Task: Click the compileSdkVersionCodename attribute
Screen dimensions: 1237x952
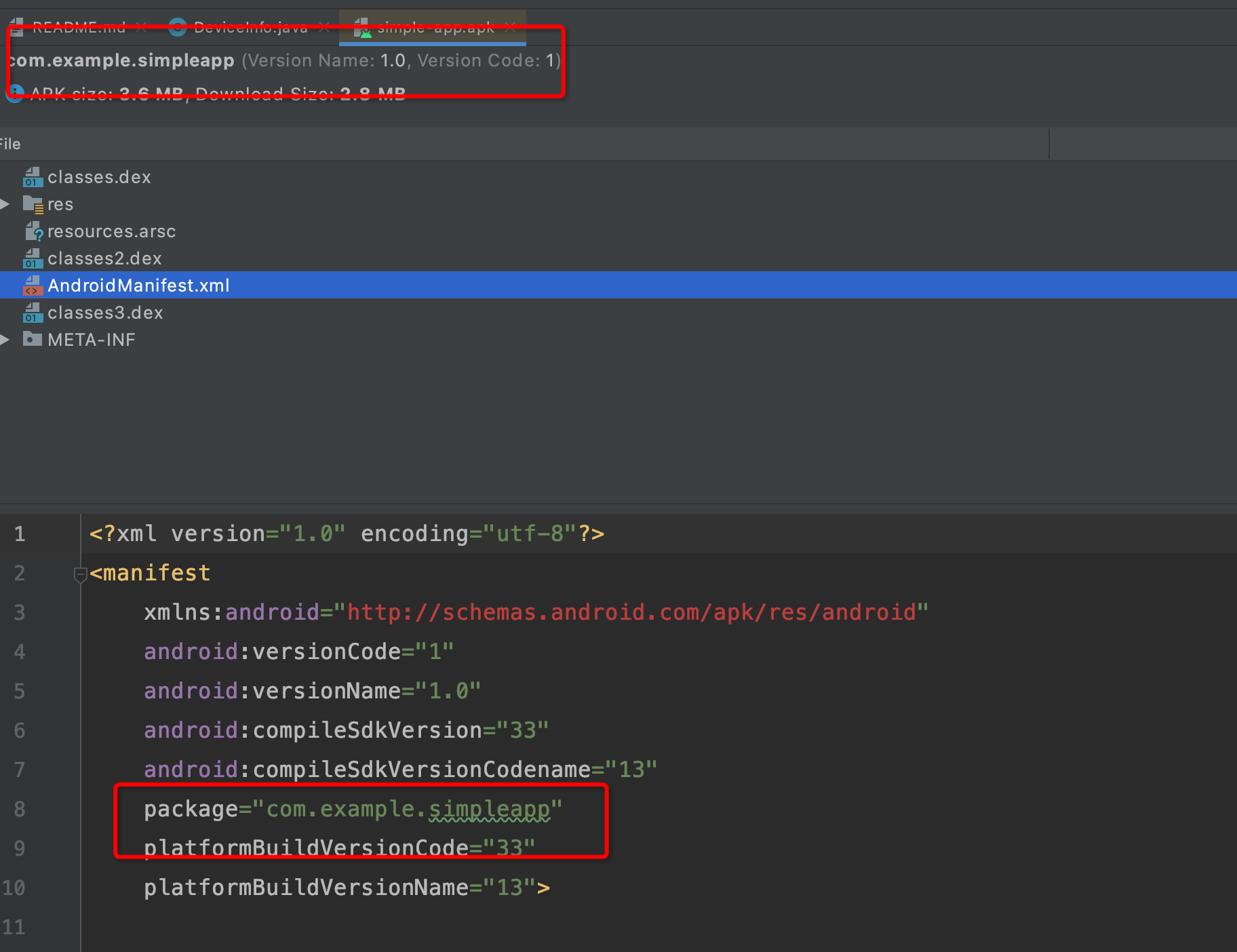Action: point(400,770)
